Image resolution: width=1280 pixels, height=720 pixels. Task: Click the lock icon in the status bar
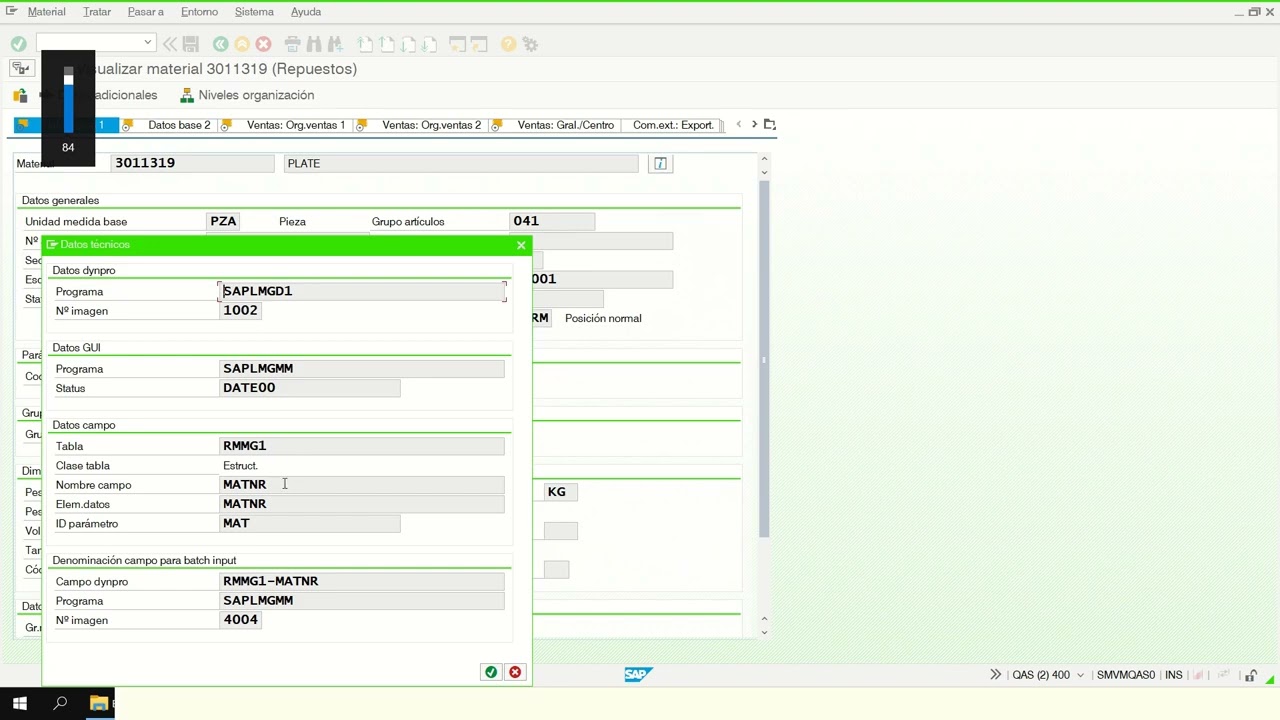pyautogui.click(x=1251, y=676)
